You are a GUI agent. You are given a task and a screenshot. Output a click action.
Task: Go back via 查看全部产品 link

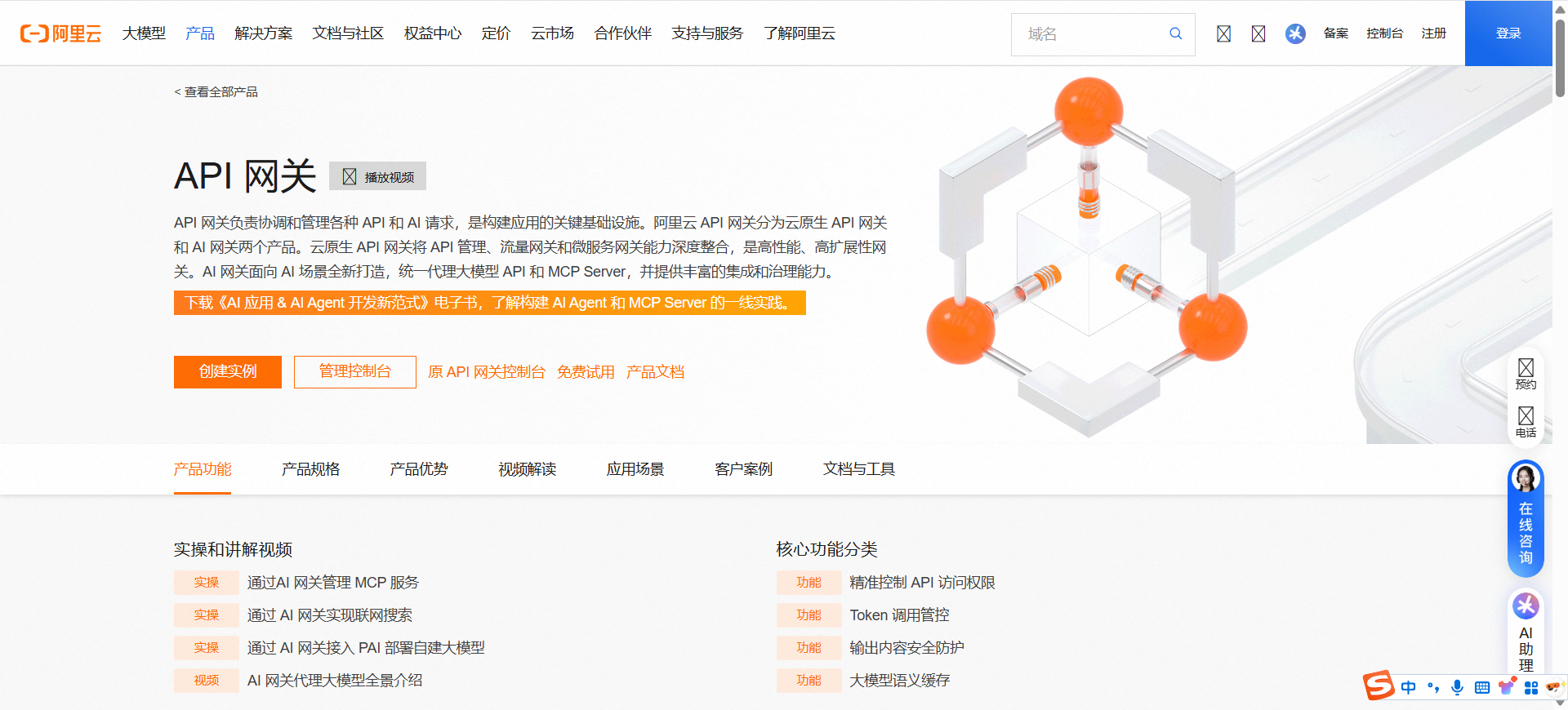(216, 92)
